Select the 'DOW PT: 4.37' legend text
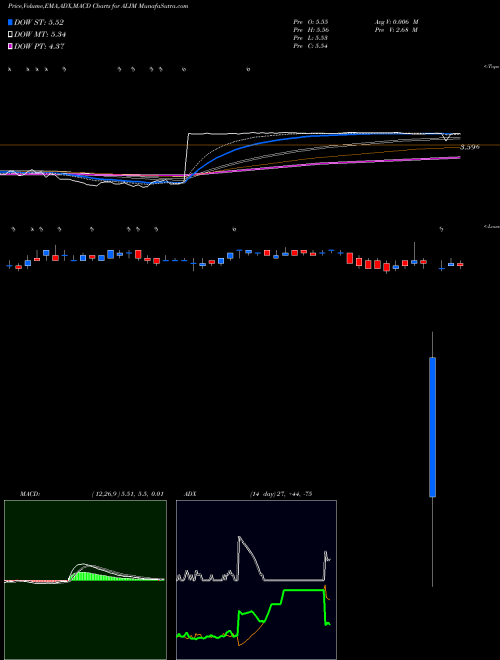Screen dimensions: 500x660 [x=39, y=46]
